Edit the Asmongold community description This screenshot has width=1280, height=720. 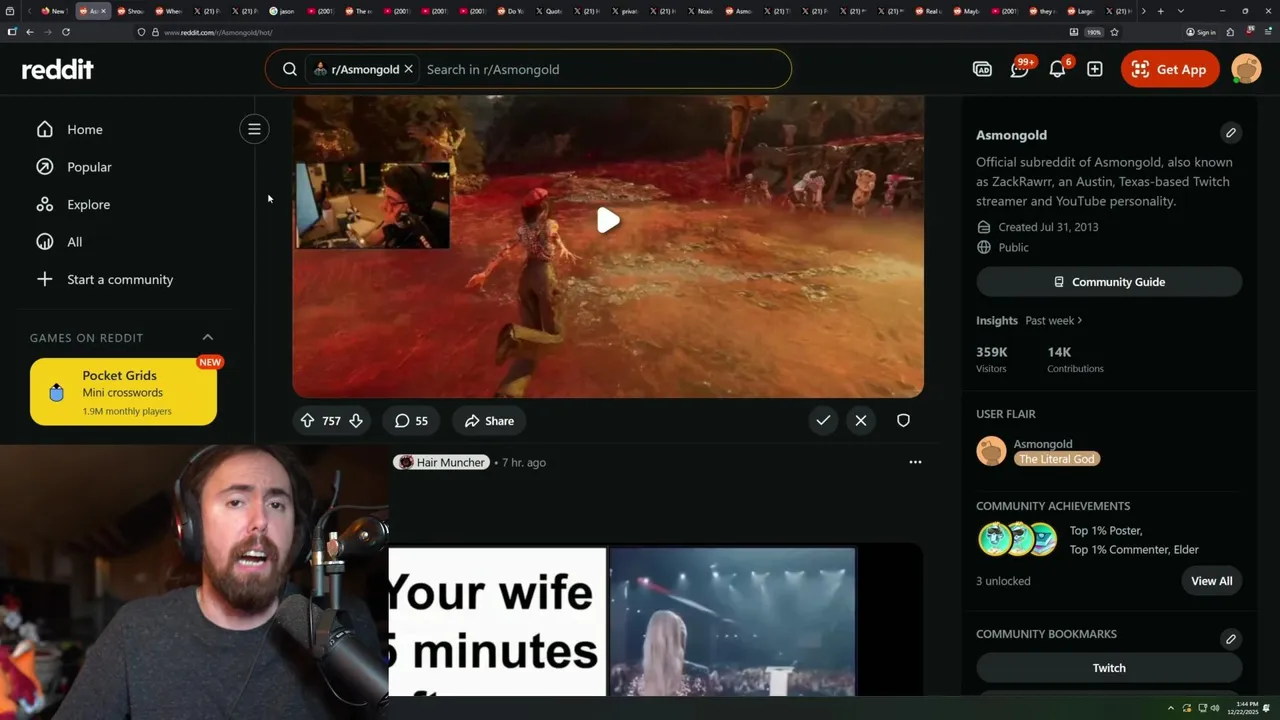pyautogui.click(x=1231, y=133)
